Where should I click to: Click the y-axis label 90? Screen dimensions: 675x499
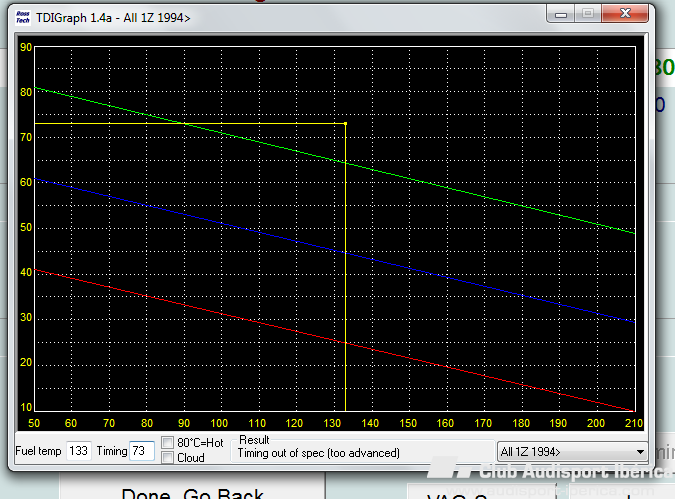(26, 47)
